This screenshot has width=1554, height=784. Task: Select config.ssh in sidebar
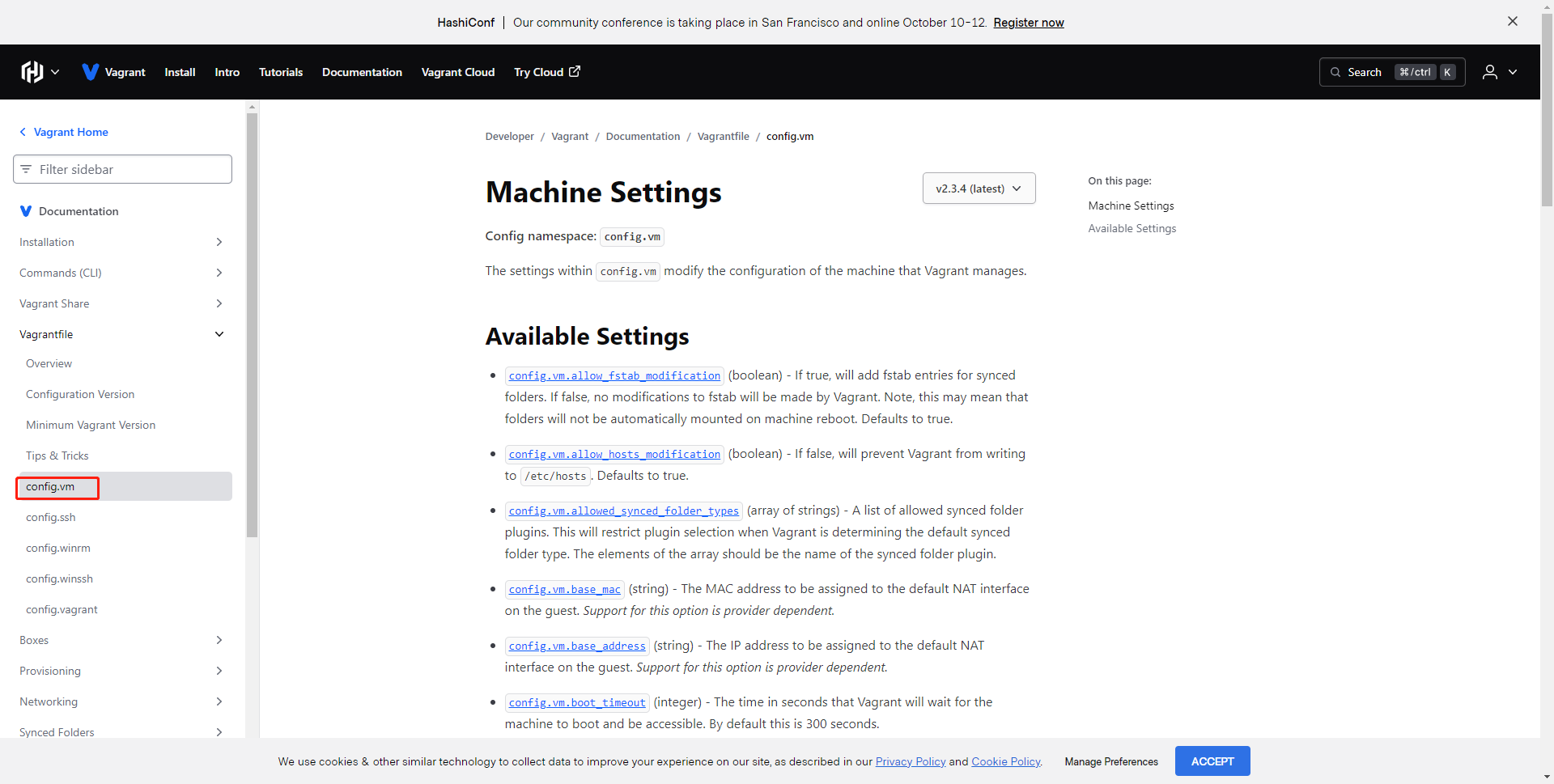(51, 517)
